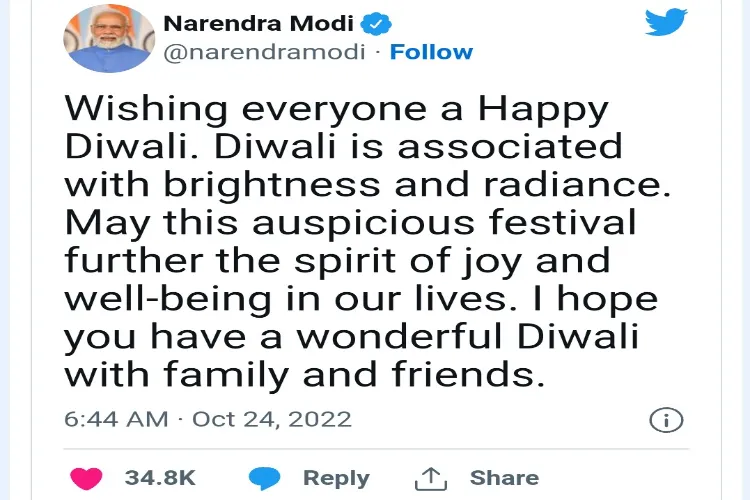The image size is (750, 500).
Task: Open the 6:44 AM timestamp link
Action: [116, 420]
